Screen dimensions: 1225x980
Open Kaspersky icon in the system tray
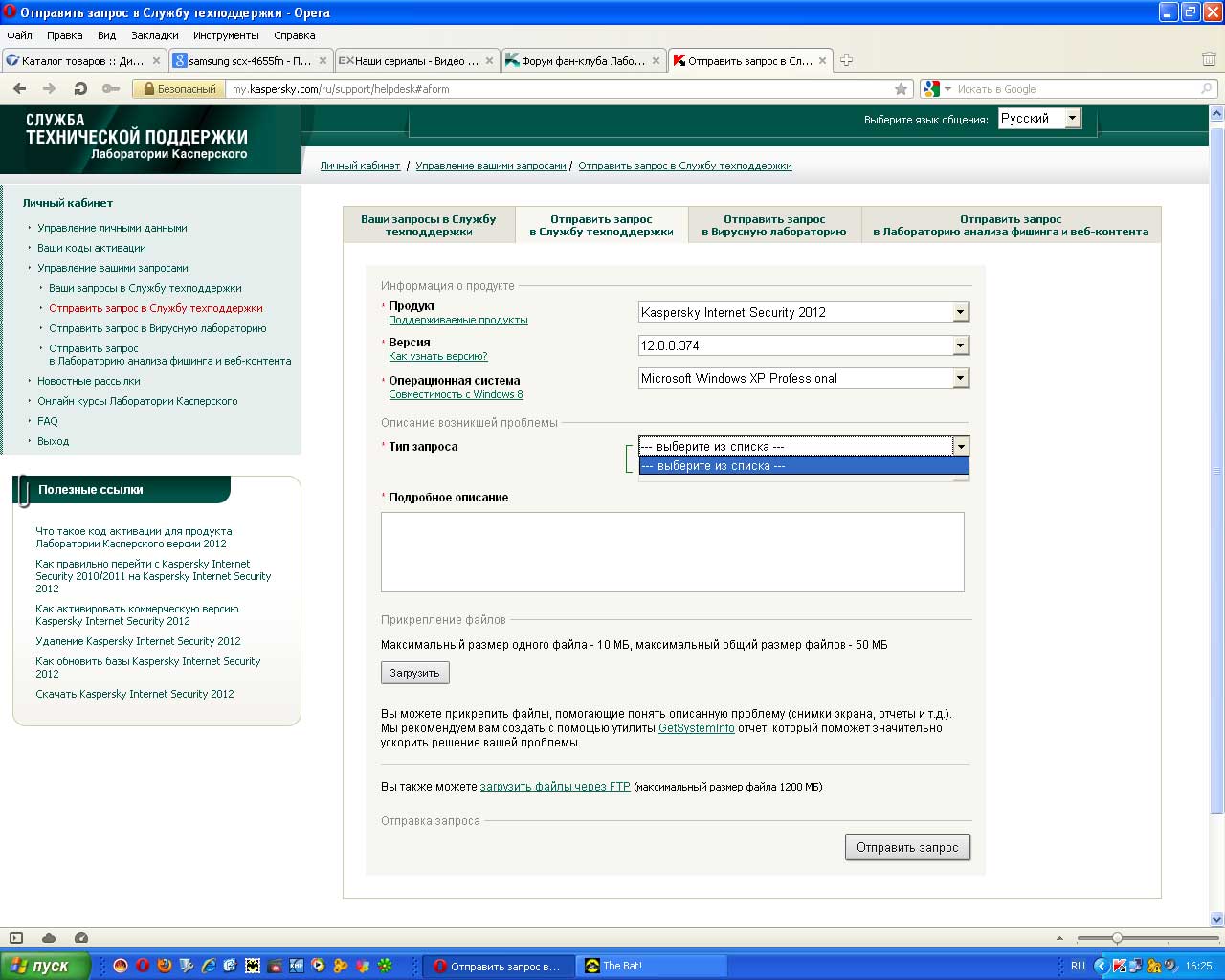pos(1120,966)
